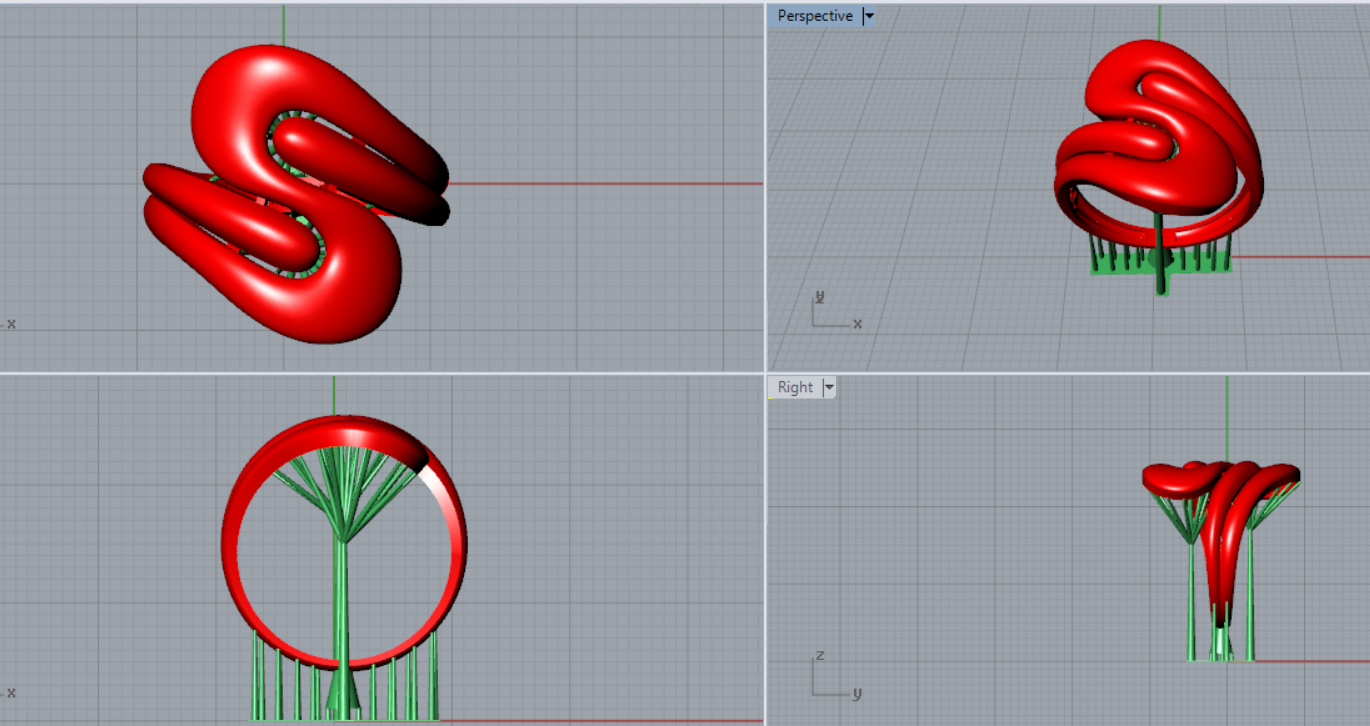Open the Perspective viewport dropdown arrow

(868, 16)
